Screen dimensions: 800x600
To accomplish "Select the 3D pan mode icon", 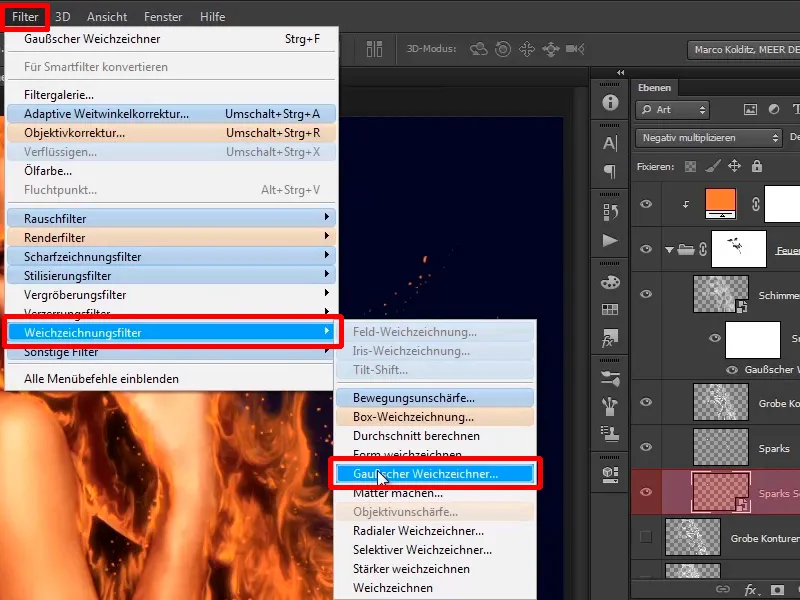I will 527,49.
